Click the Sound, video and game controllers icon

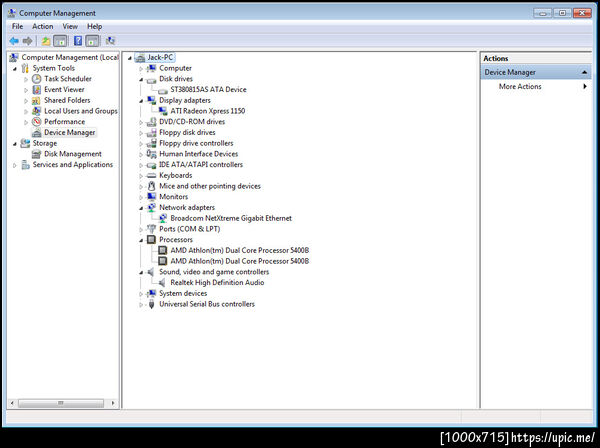(x=152, y=272)
